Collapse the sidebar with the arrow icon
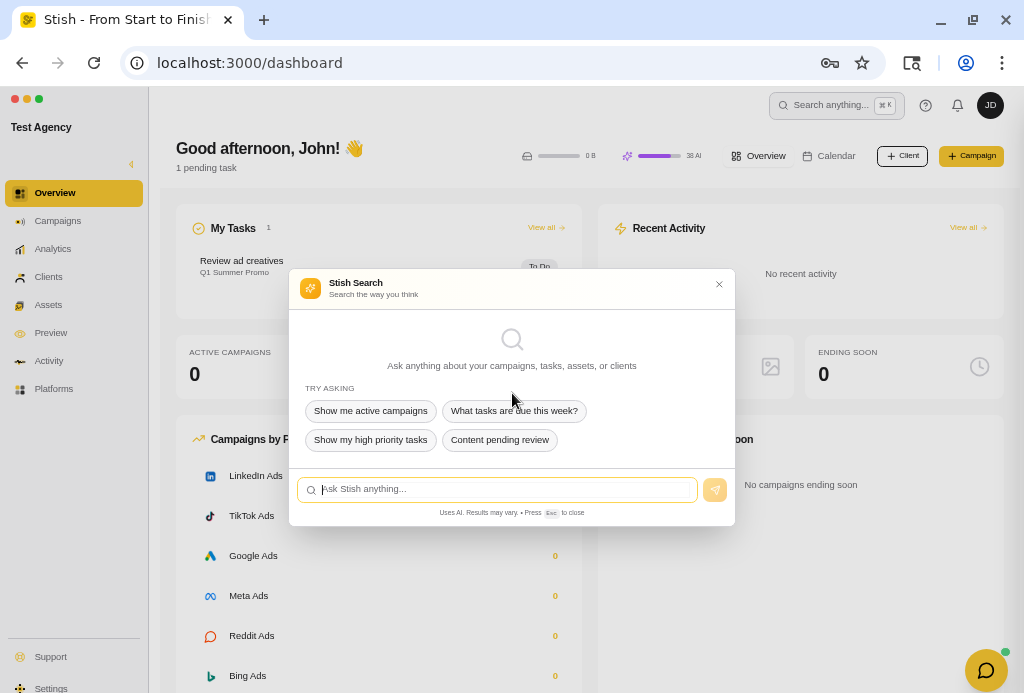The height and width of the screenshot is (693, 1024). [131, 164]
